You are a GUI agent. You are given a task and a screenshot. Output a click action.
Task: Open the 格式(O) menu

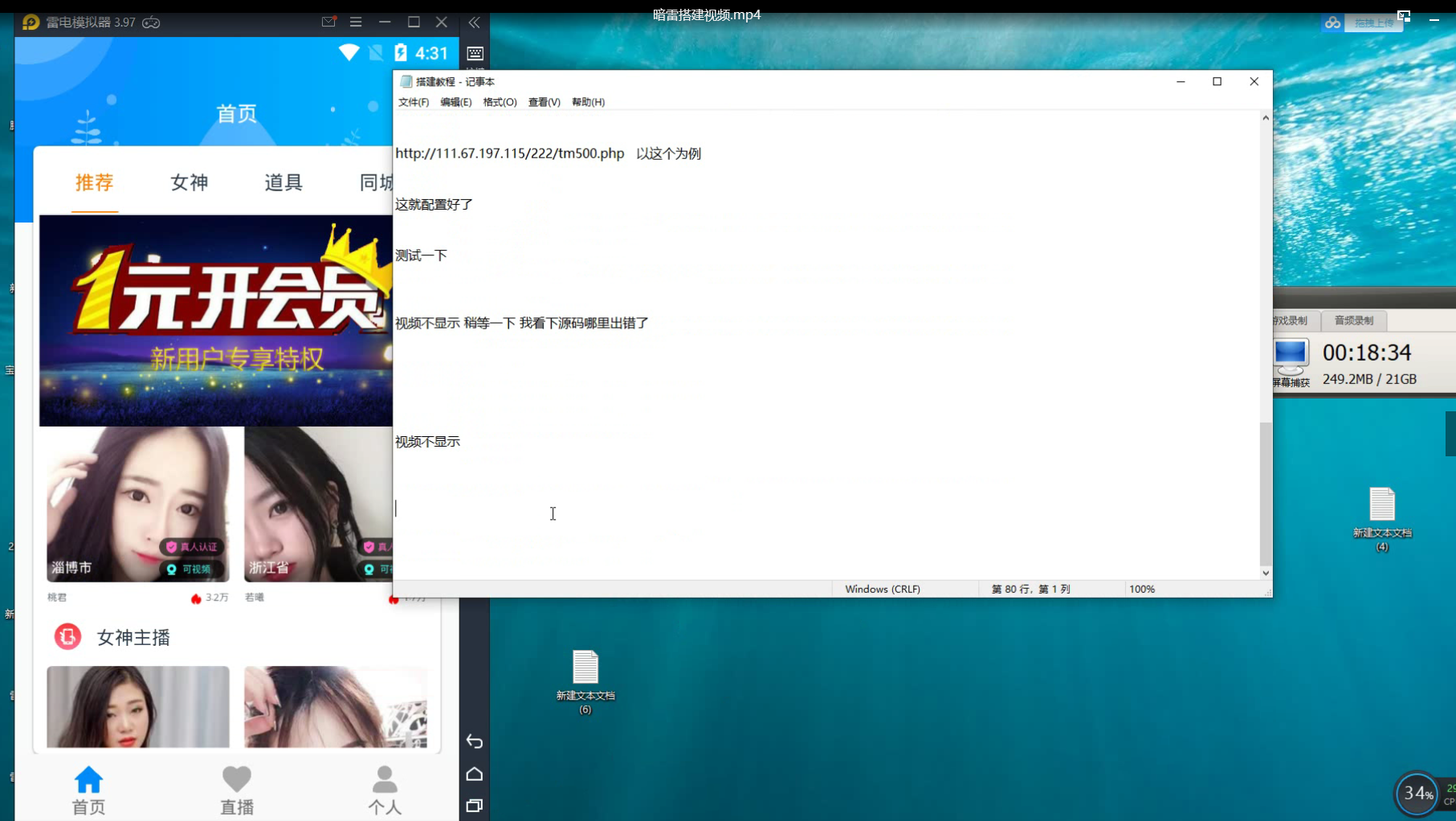[x=500, y=102]
